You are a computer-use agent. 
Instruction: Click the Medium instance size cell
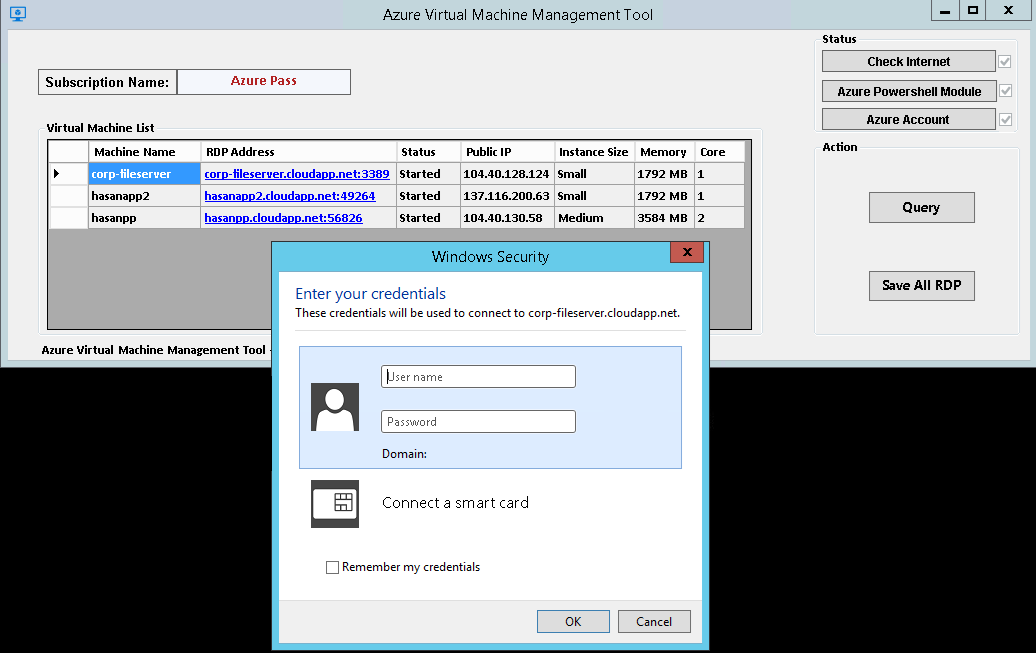594,217
